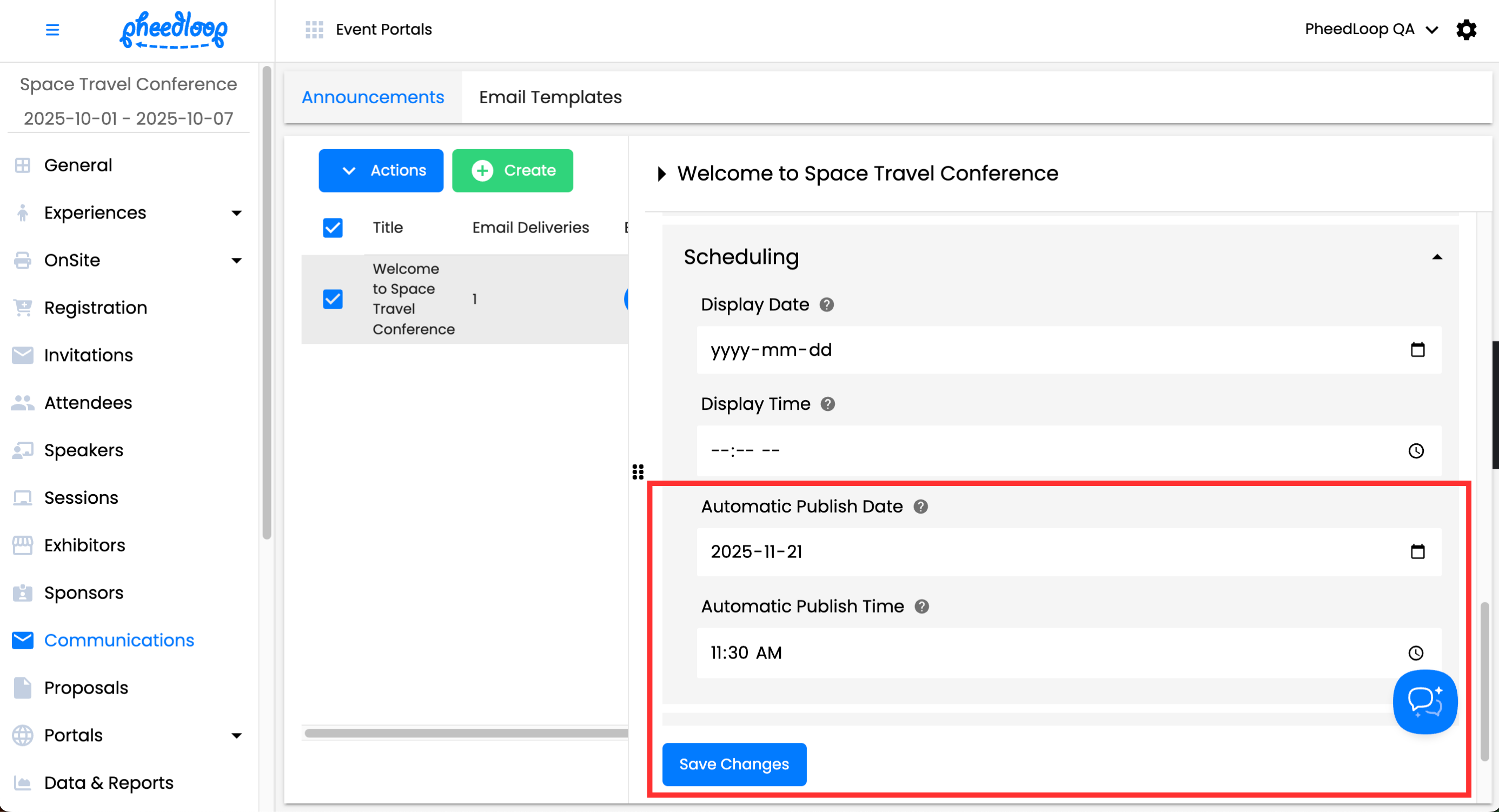The image size is (1499, 812).
Task: Click Automatic Publish Time help icon
Action: point(921,606)
